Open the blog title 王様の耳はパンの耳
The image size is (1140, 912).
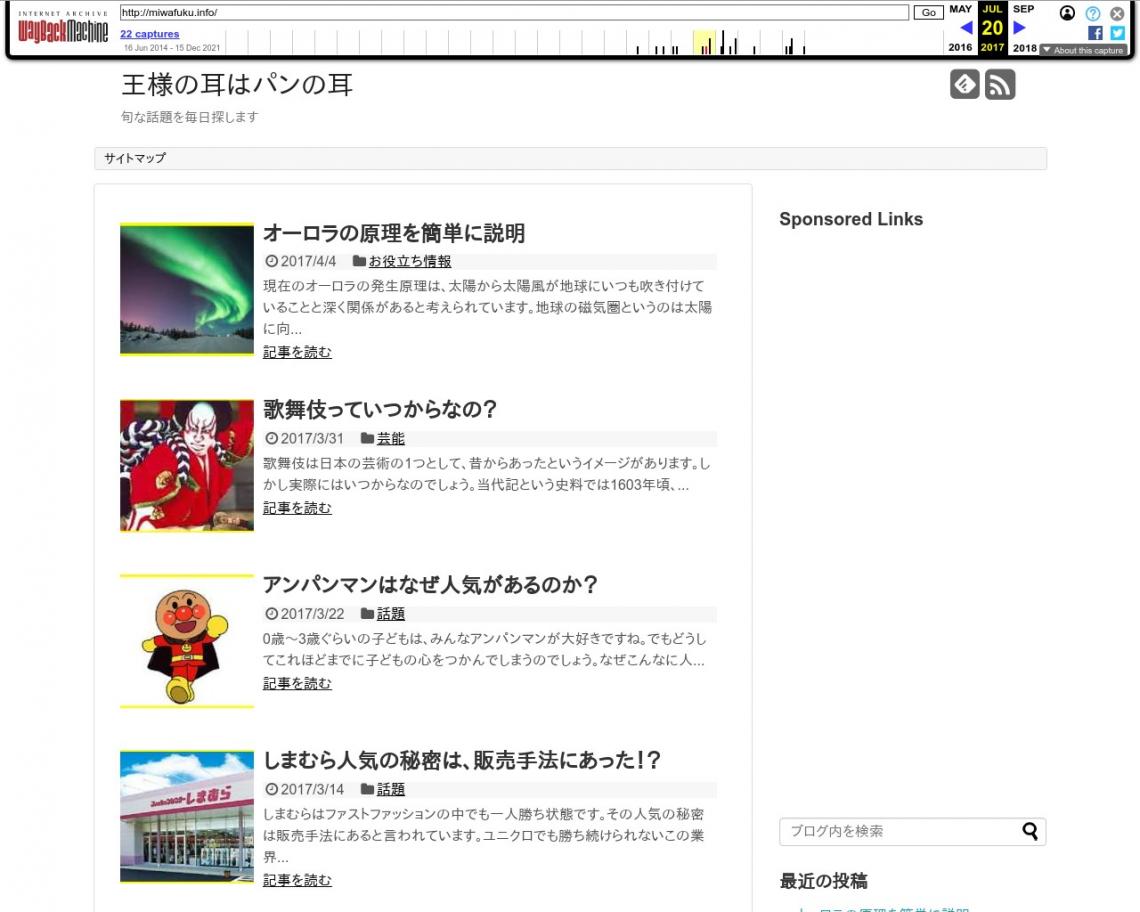[237, 84]
